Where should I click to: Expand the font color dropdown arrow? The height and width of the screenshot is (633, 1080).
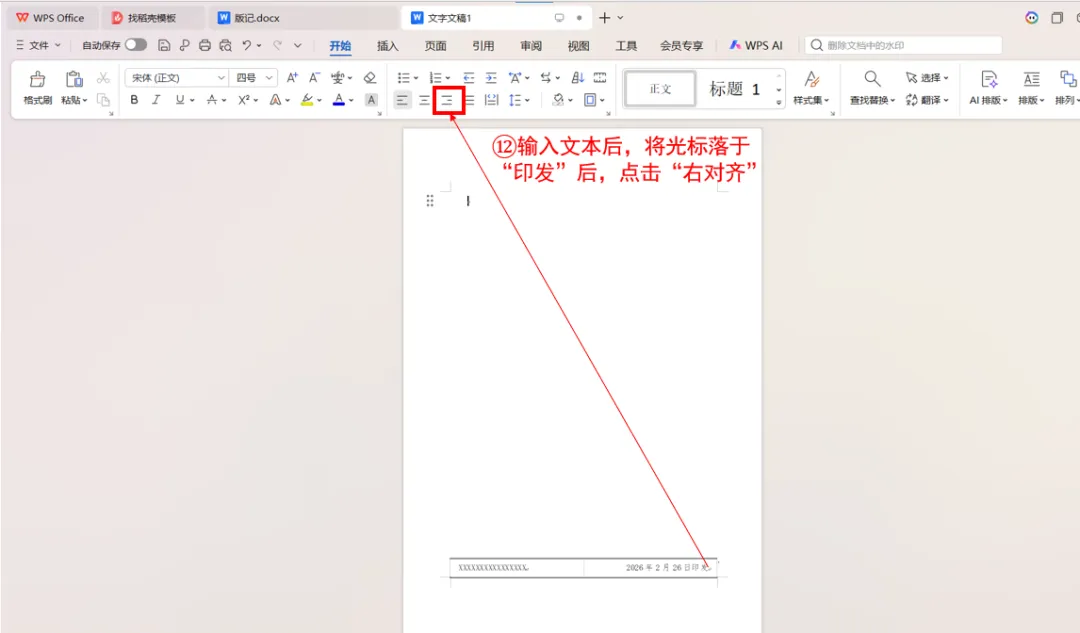pos(351,101)
